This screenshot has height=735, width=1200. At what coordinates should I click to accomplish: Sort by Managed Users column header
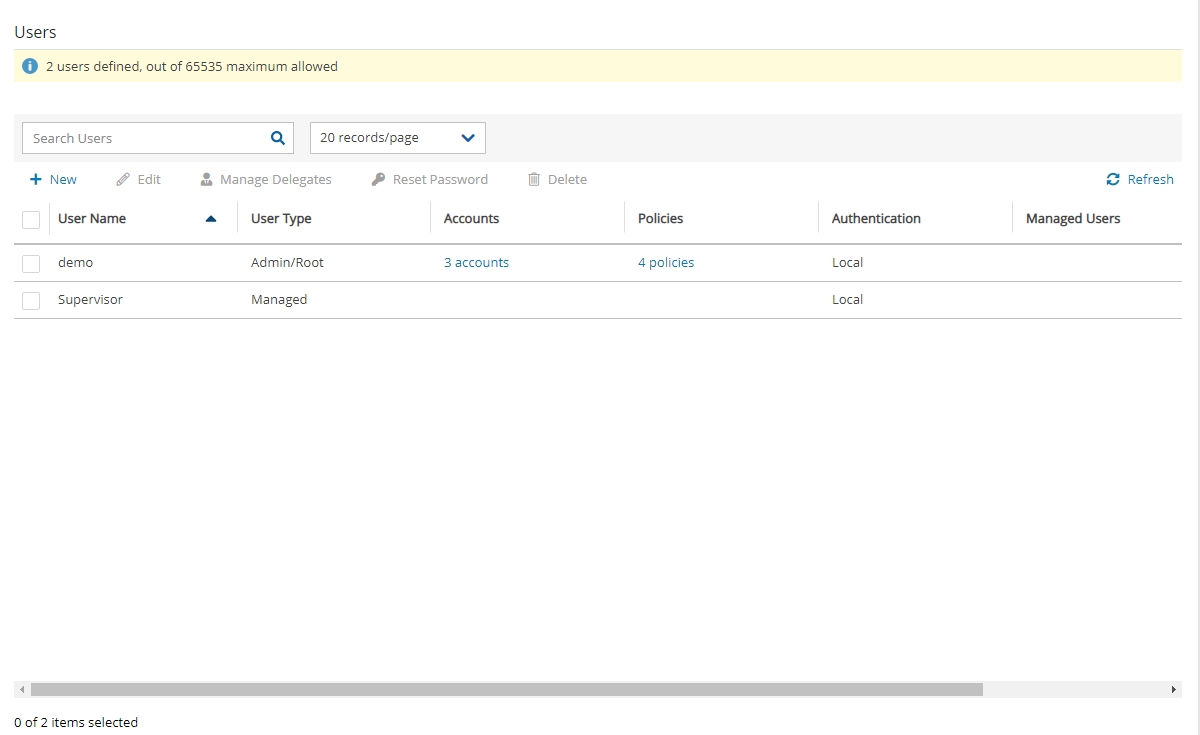[1073, 219]
